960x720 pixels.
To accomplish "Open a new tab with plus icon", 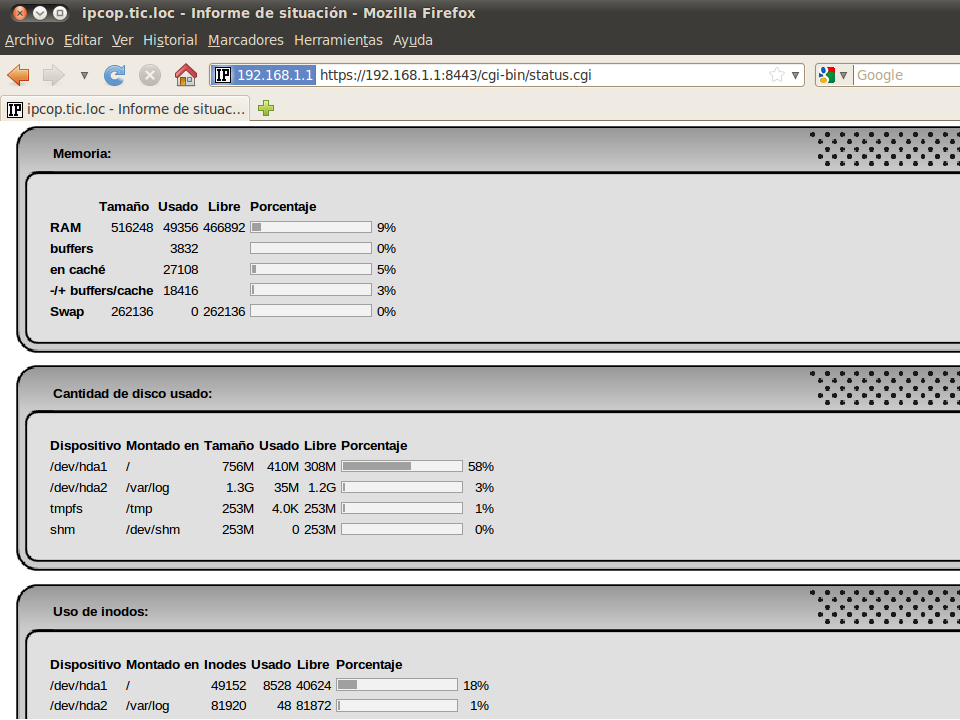I will (x=265, y=108).
